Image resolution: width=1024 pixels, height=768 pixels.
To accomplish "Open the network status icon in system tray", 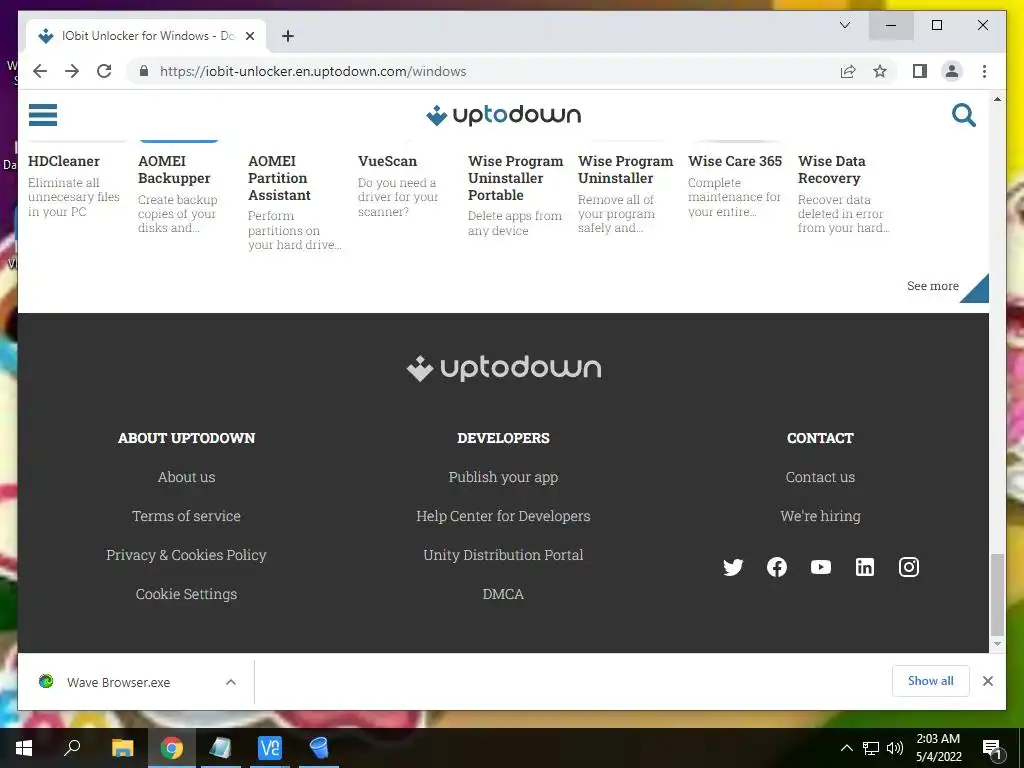I will (x=871, y=748).
